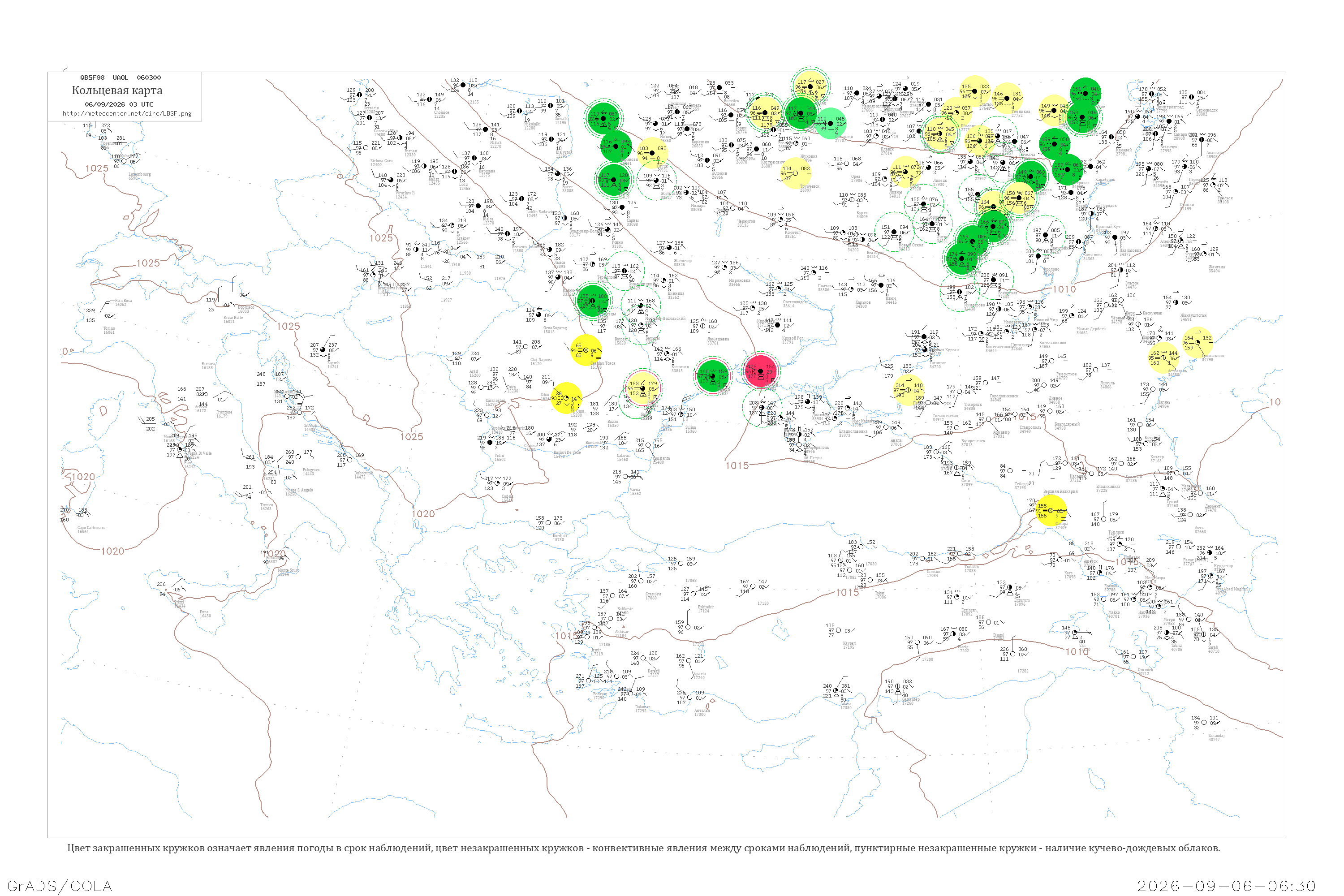
Task: Click the Кольцевая карта title
Action: pyautogui.click(x=117, y=90)
